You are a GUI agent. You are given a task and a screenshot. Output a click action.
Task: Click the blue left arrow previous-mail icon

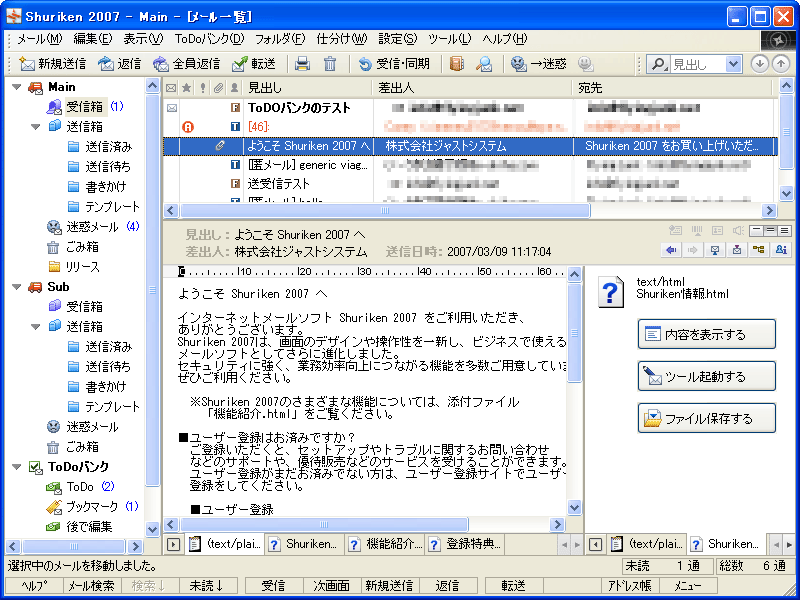[x=671, y=250]
